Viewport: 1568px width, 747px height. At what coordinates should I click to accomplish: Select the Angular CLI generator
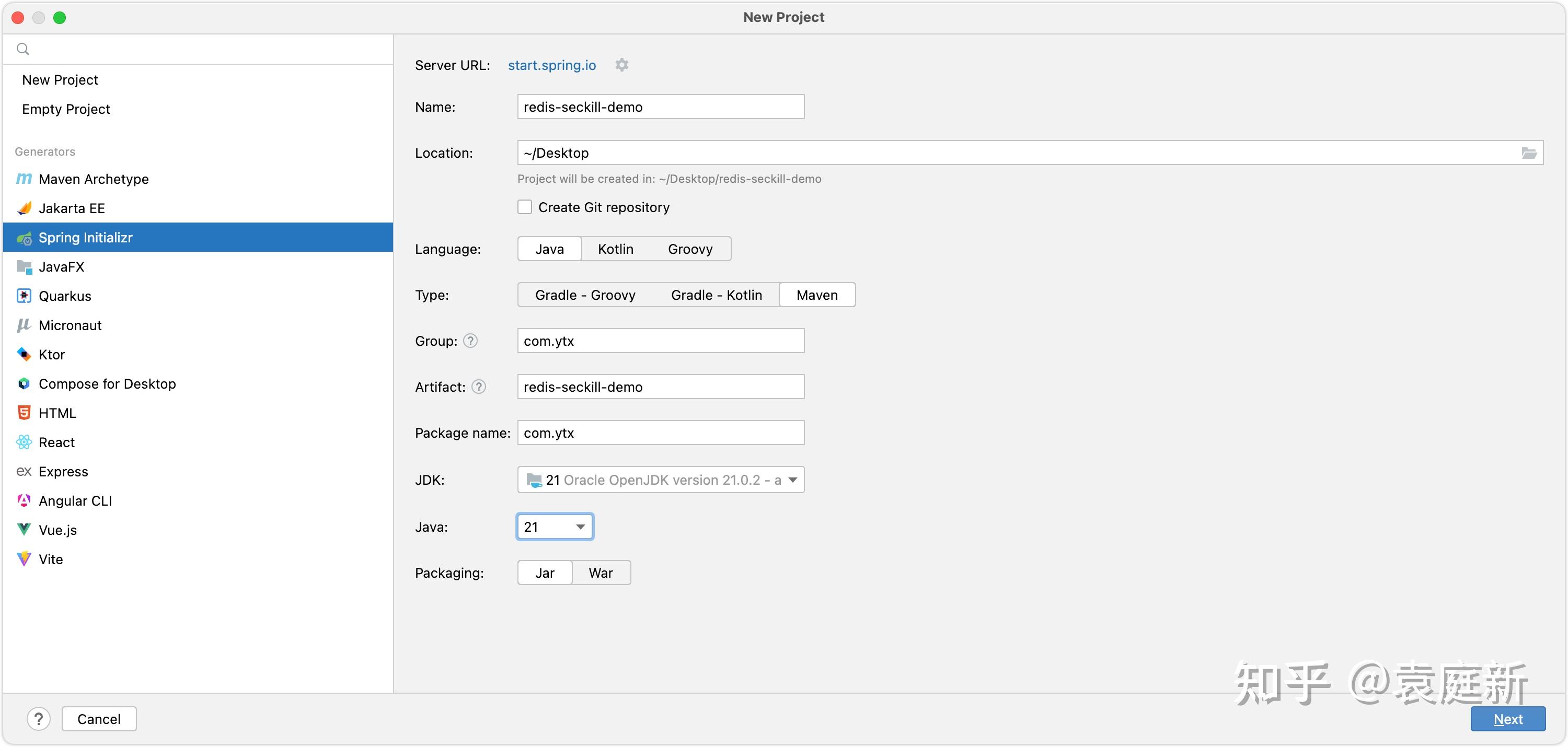75,500
